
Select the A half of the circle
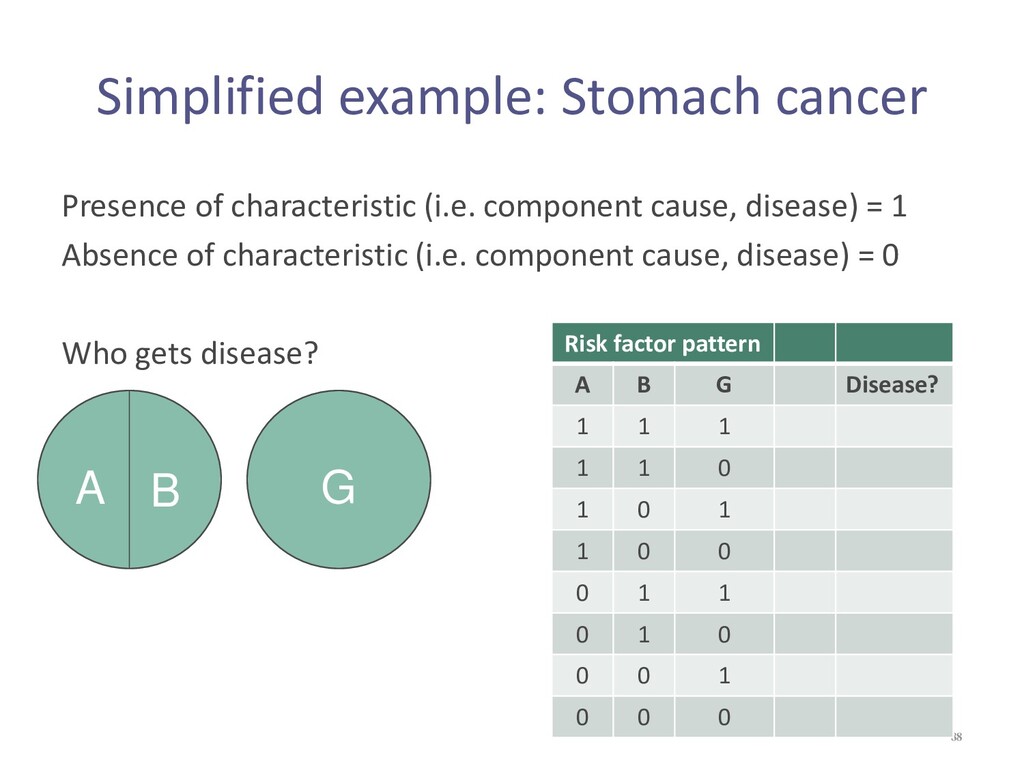(84, 479)
